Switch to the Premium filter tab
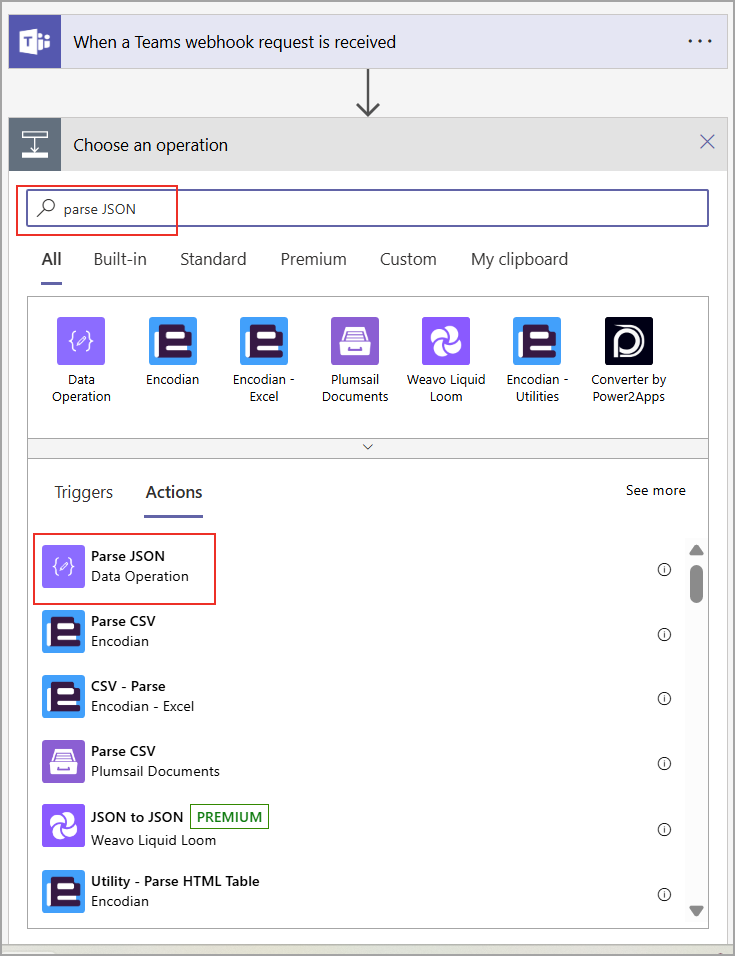The width and height of the screenshot is (735, 956). 313,259
